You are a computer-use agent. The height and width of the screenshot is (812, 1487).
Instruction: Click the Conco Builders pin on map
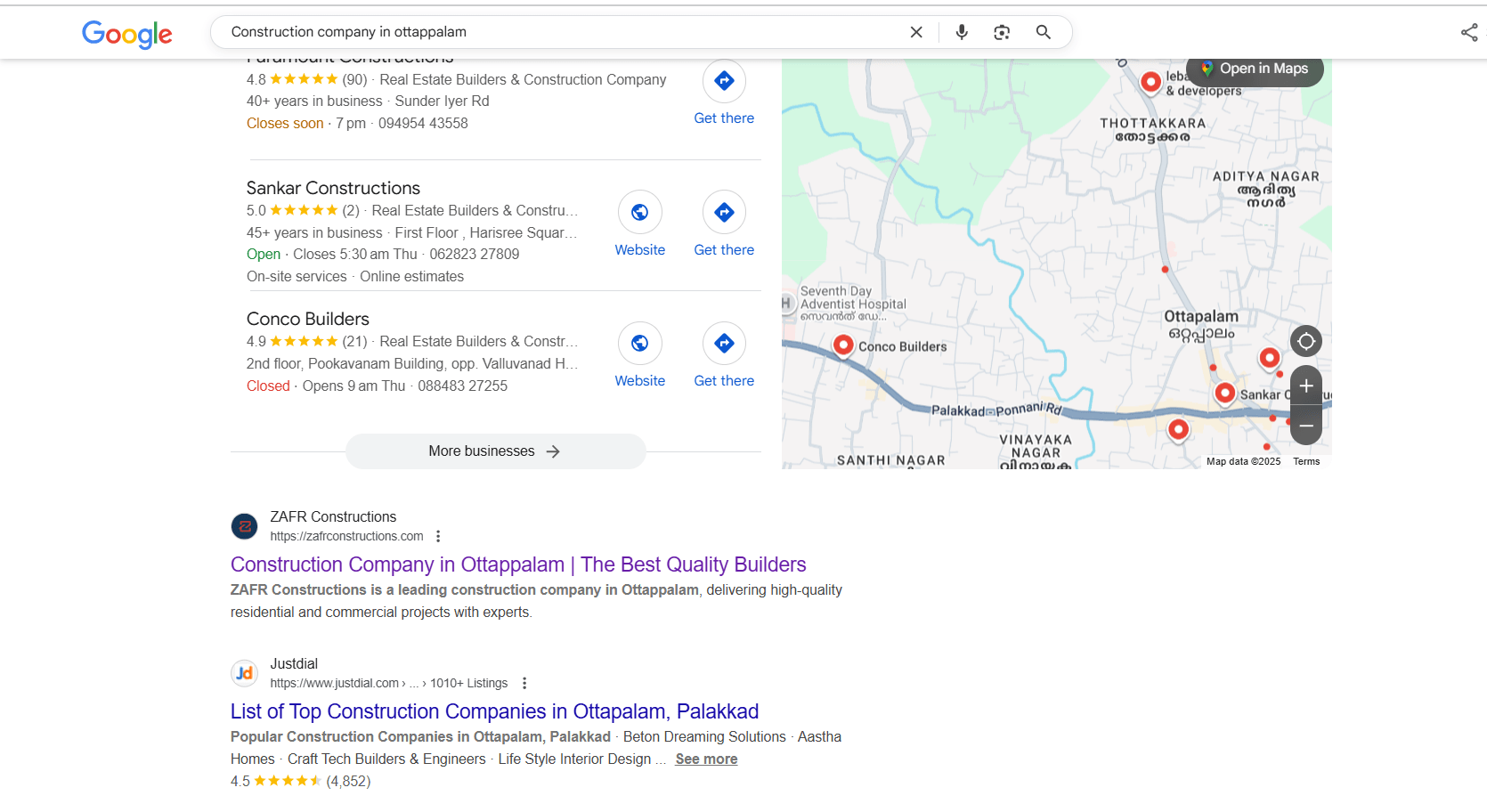[x=843, y=345]
